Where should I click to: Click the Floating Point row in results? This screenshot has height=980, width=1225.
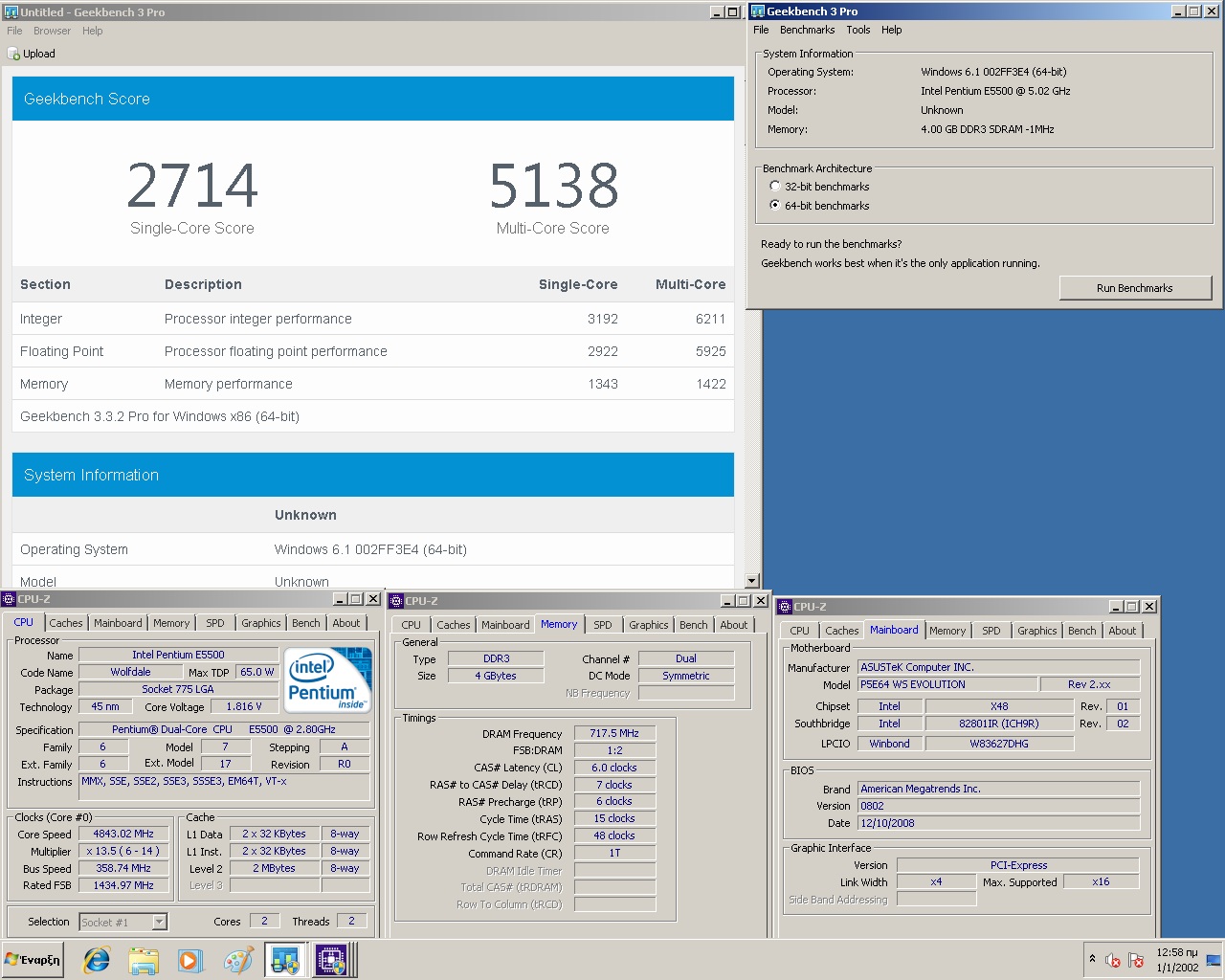coord(373,351)
